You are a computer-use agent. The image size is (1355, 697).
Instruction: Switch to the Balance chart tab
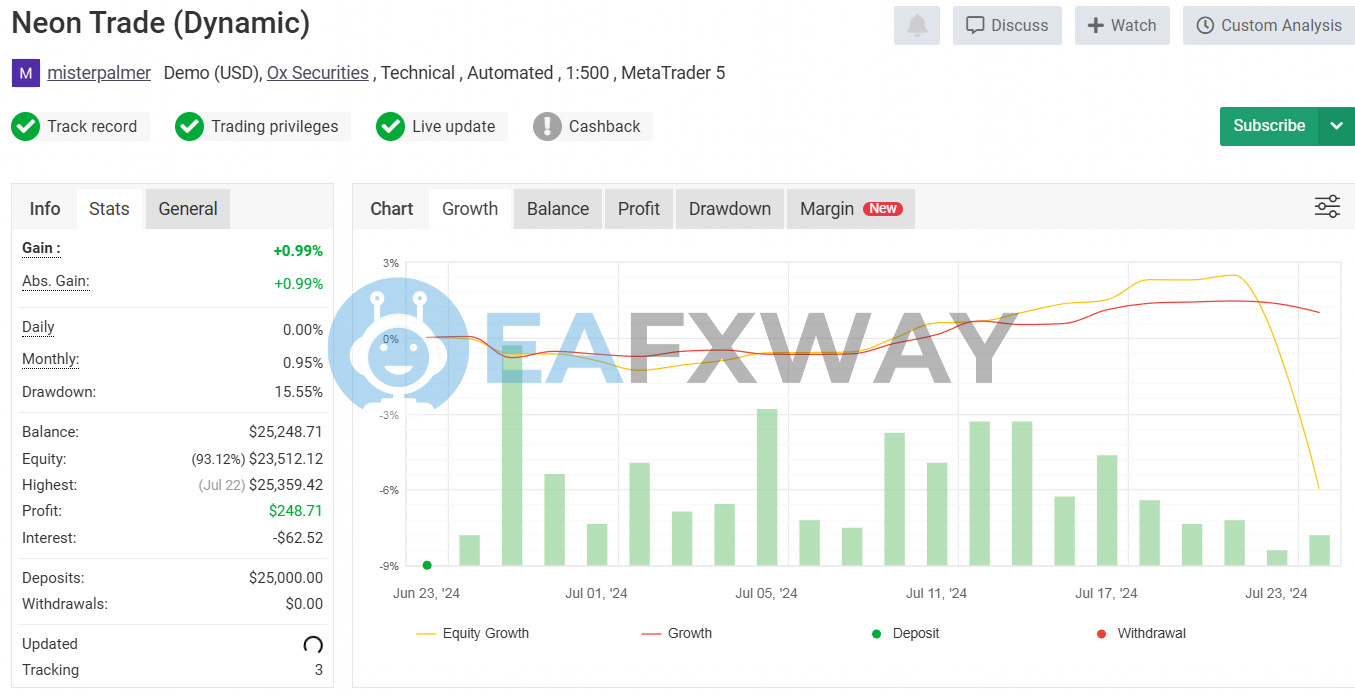[558, 209]
